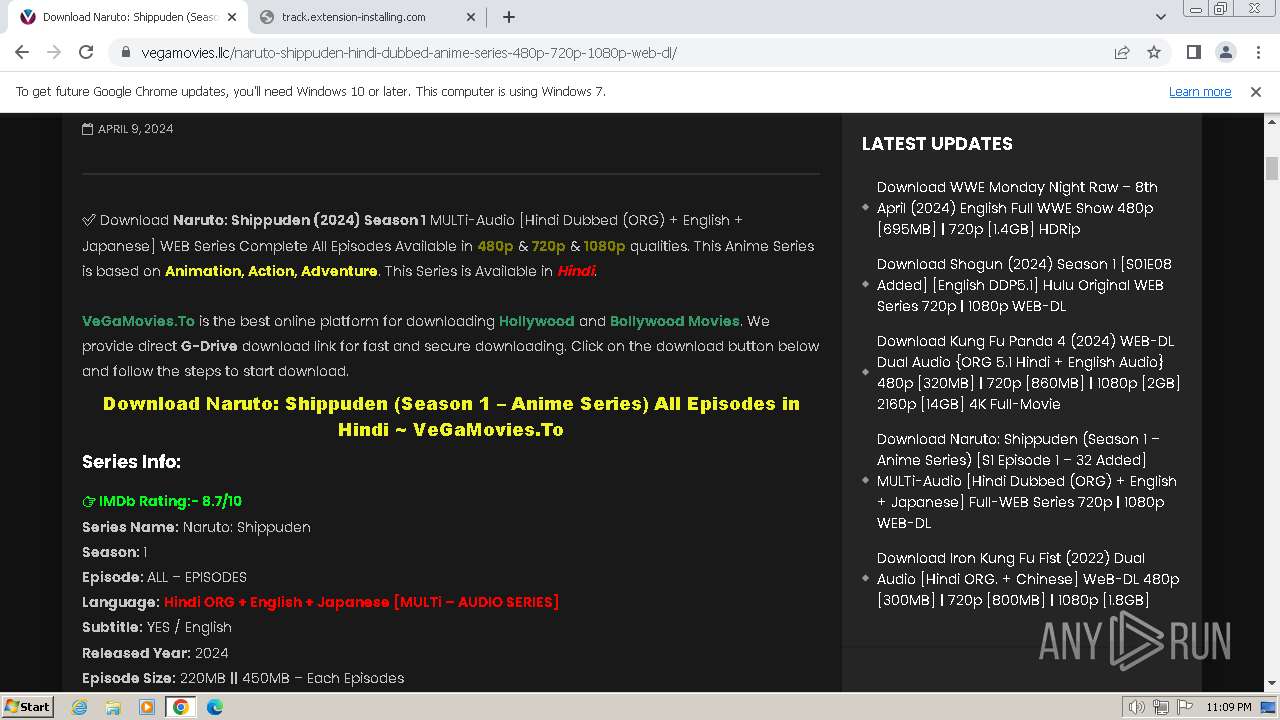
Task: Click the volume speaker tray icon
Action: coord(1136,707)
